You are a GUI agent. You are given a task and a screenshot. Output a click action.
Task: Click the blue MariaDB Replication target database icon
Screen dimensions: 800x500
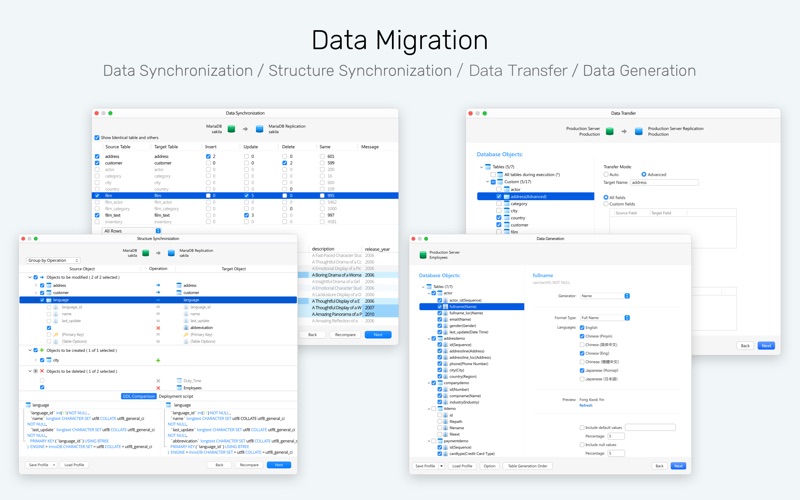point(259,129)
